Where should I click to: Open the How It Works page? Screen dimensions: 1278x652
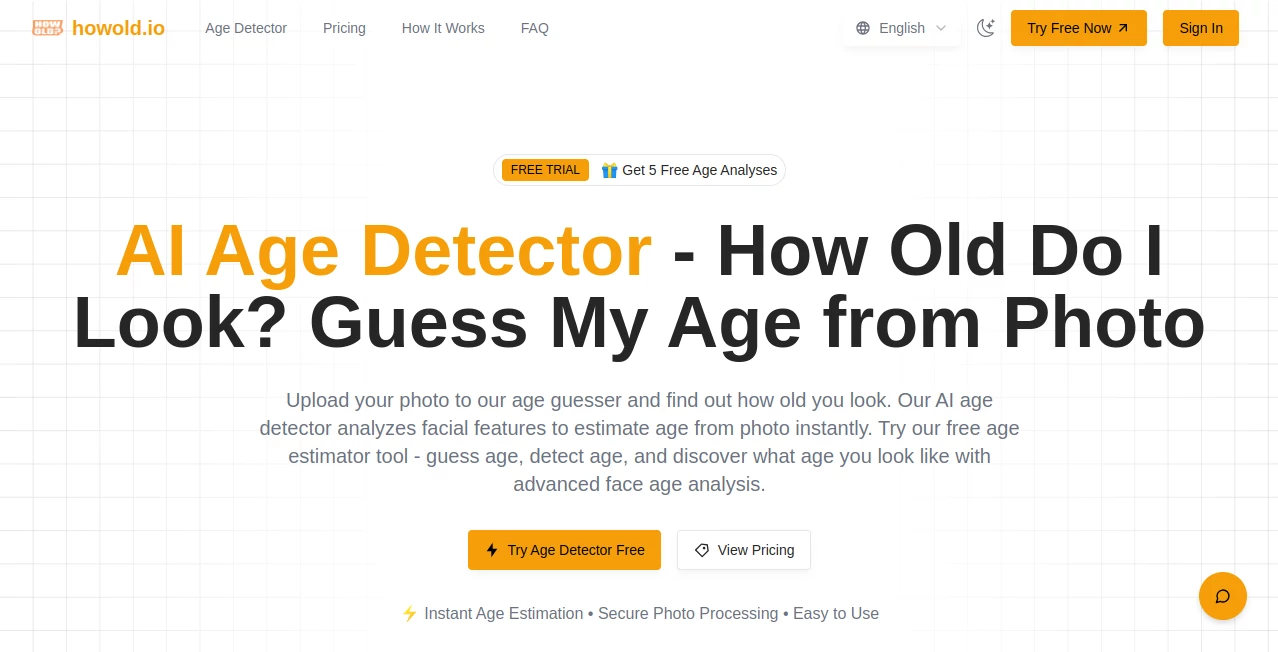pyautogui.click(x=443, y=28)
